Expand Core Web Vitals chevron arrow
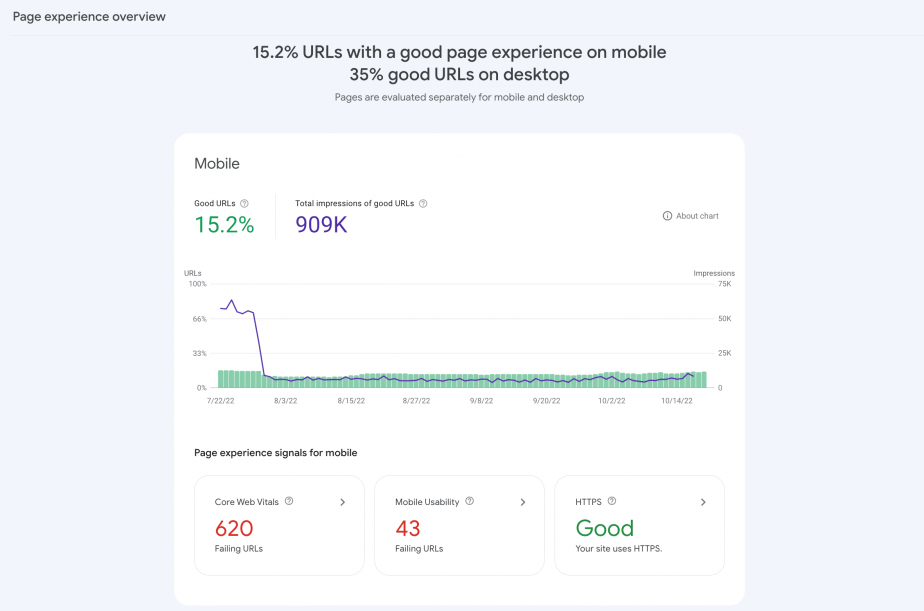The width and height of the screenshot is (924, 611). coord(342,502)
